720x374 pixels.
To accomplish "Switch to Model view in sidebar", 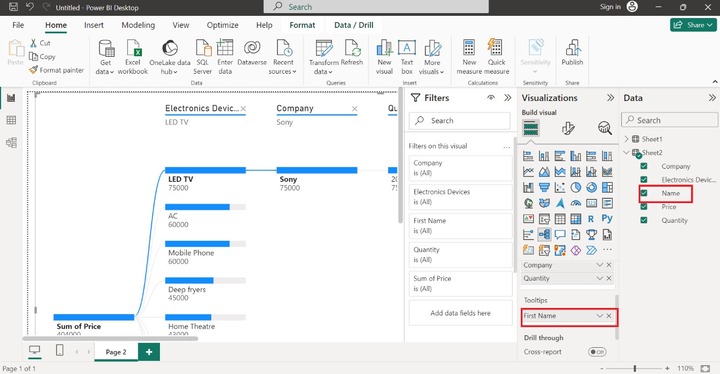I will click(x=11, y=142).
